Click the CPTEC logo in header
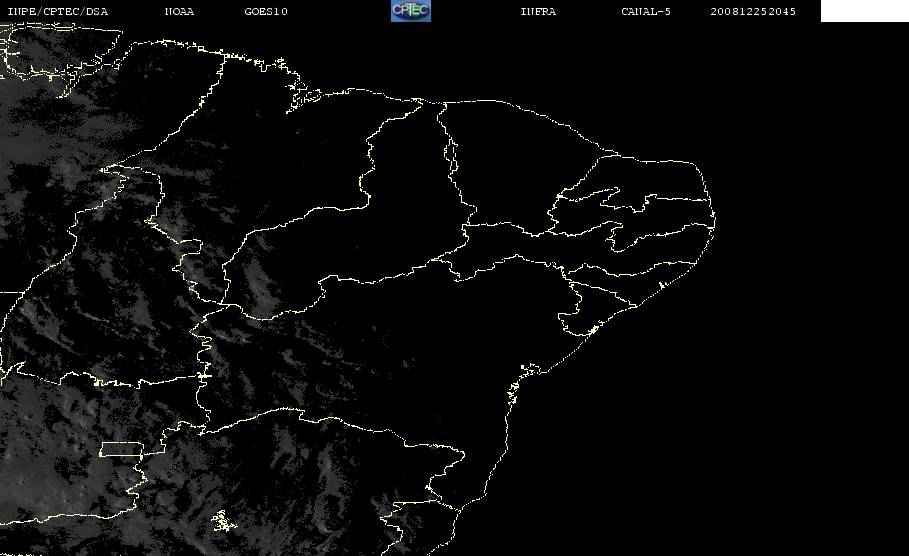This screenshot has height=556, width=909. (x=411, y=10)
